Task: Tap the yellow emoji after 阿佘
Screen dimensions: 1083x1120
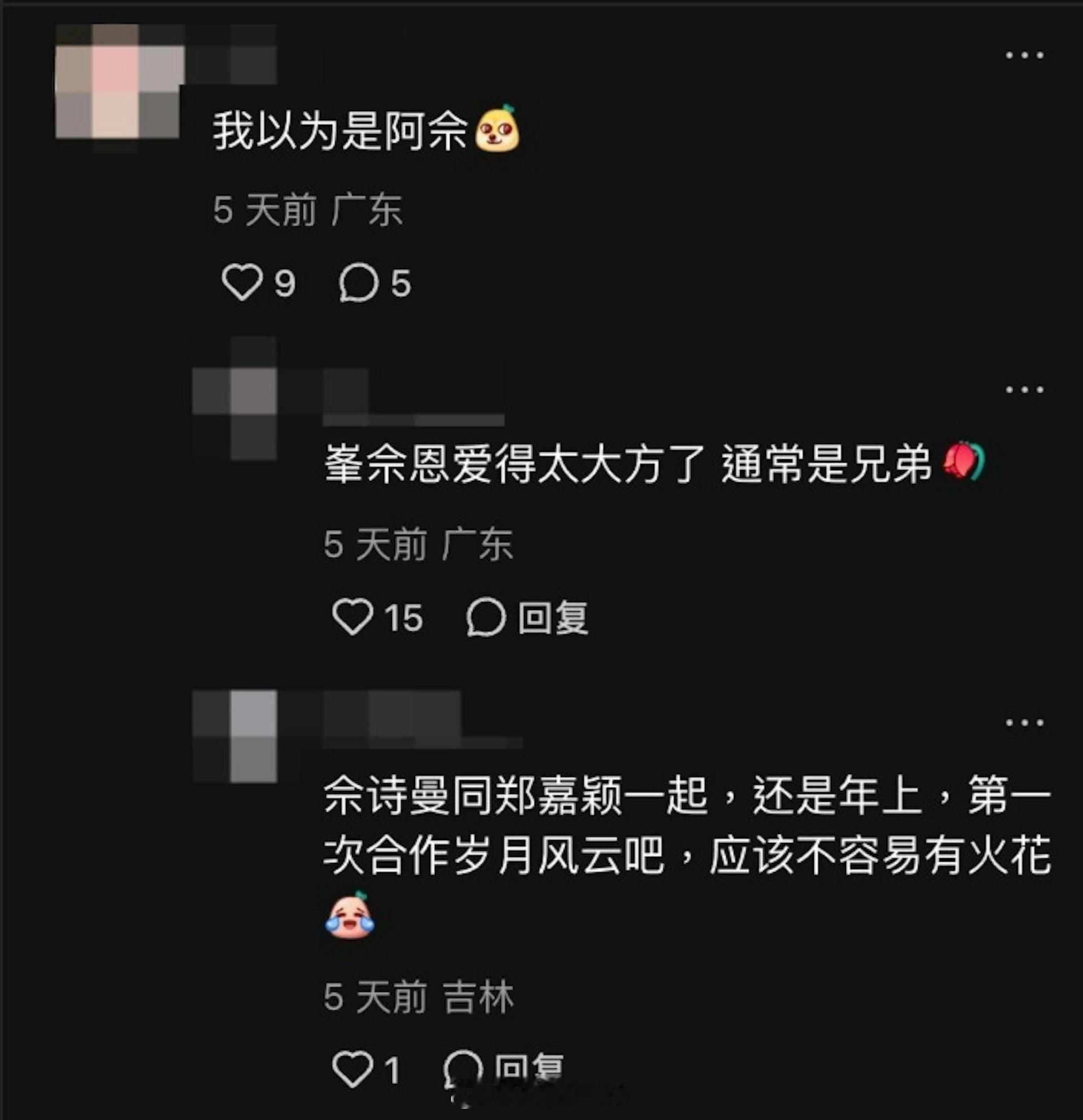Action: click(x=498, y=129)
